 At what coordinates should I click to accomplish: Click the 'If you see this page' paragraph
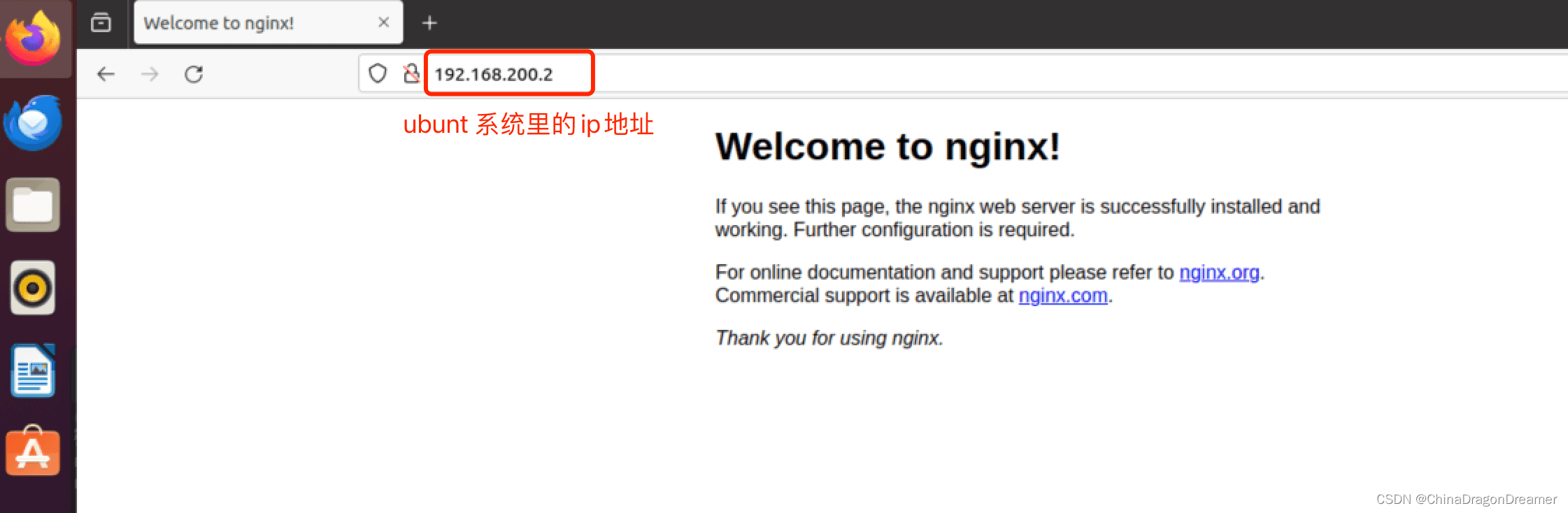[x=1018, y=218]
